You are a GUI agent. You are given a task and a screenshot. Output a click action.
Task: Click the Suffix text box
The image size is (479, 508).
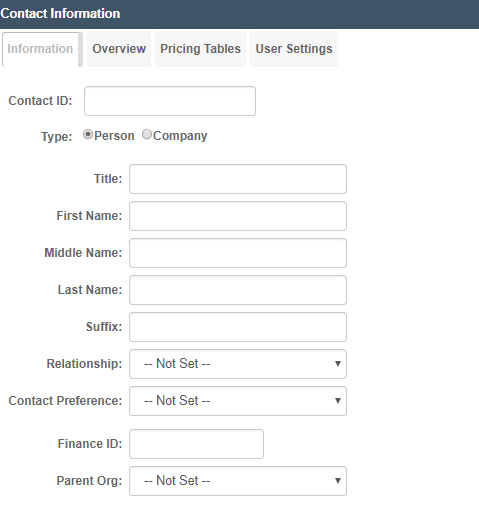(238, 327)
